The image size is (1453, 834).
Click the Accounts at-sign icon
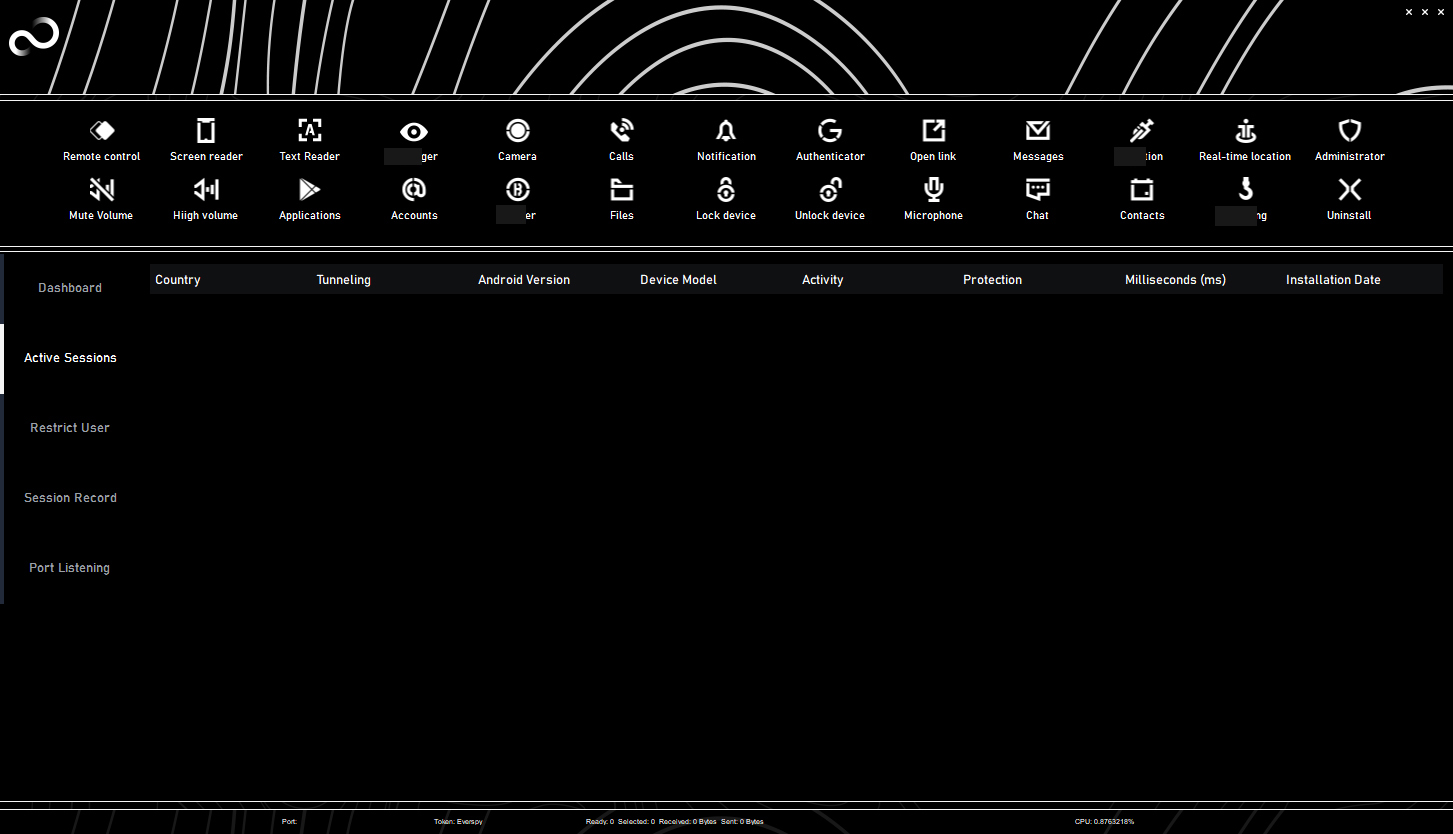pos(414,190)
